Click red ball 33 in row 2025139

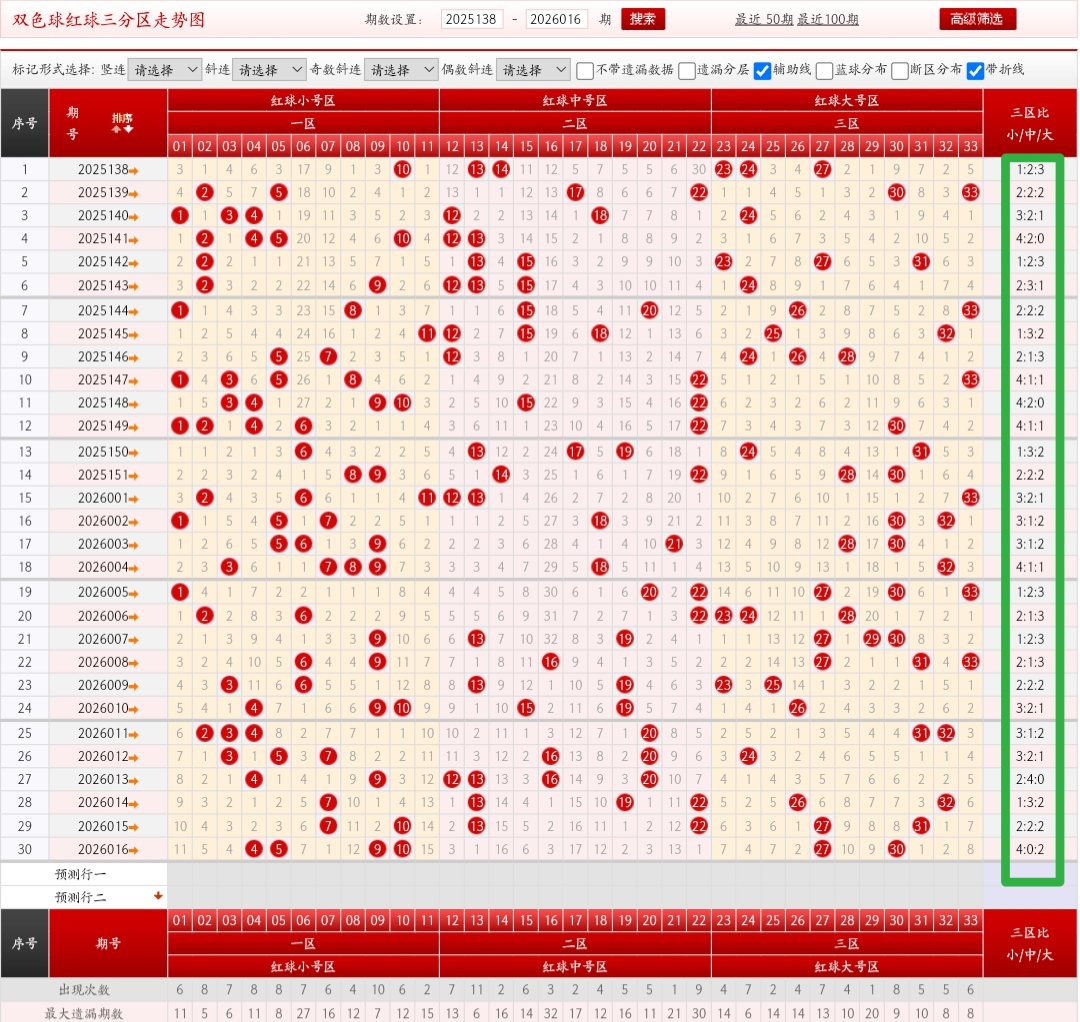970,192
